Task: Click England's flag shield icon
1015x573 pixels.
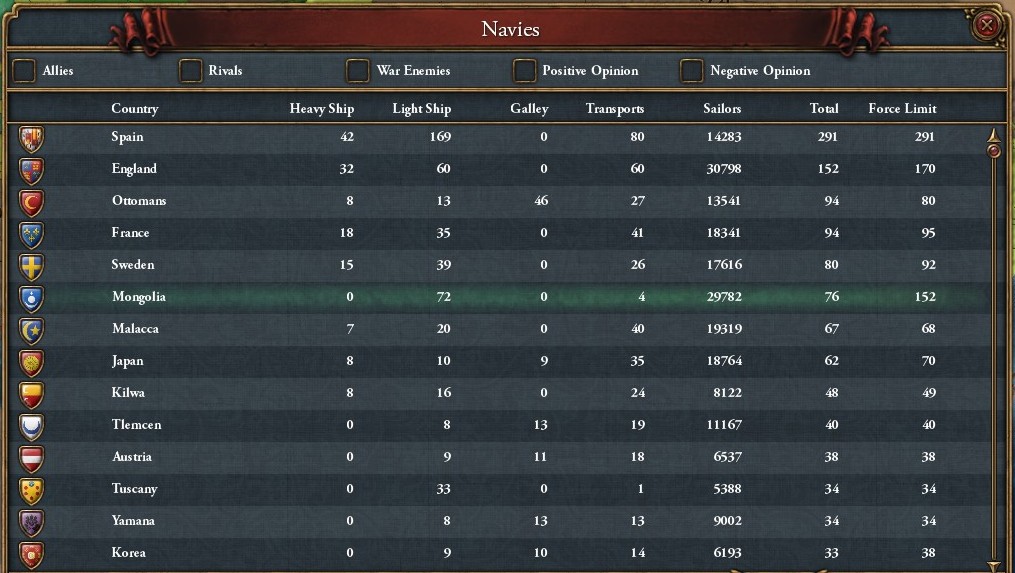Action: (32, 170)
